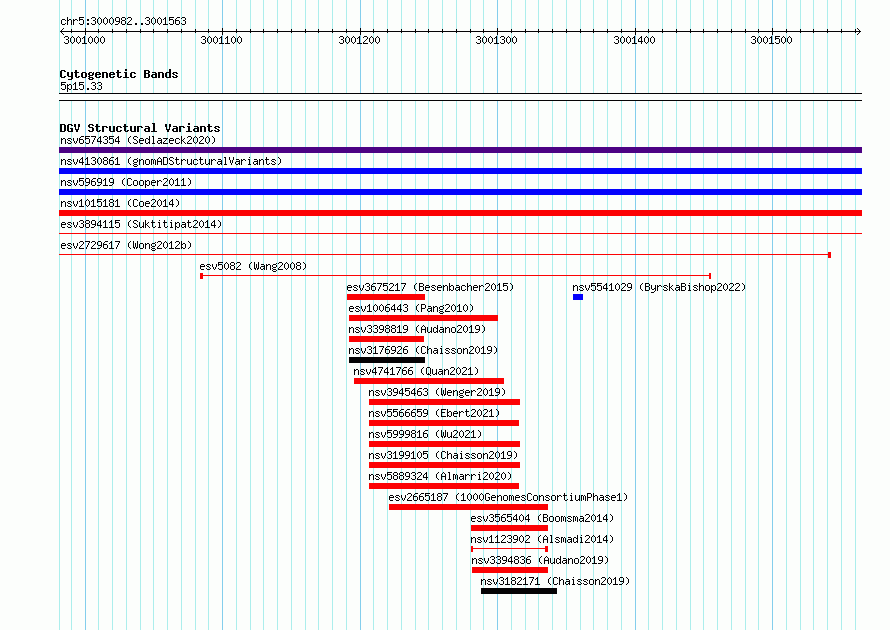The height and width of the screenshot is (630, 890).
Task: Select the red esv1006443 Pang2010 bar
Action: (x=423, y=318)
